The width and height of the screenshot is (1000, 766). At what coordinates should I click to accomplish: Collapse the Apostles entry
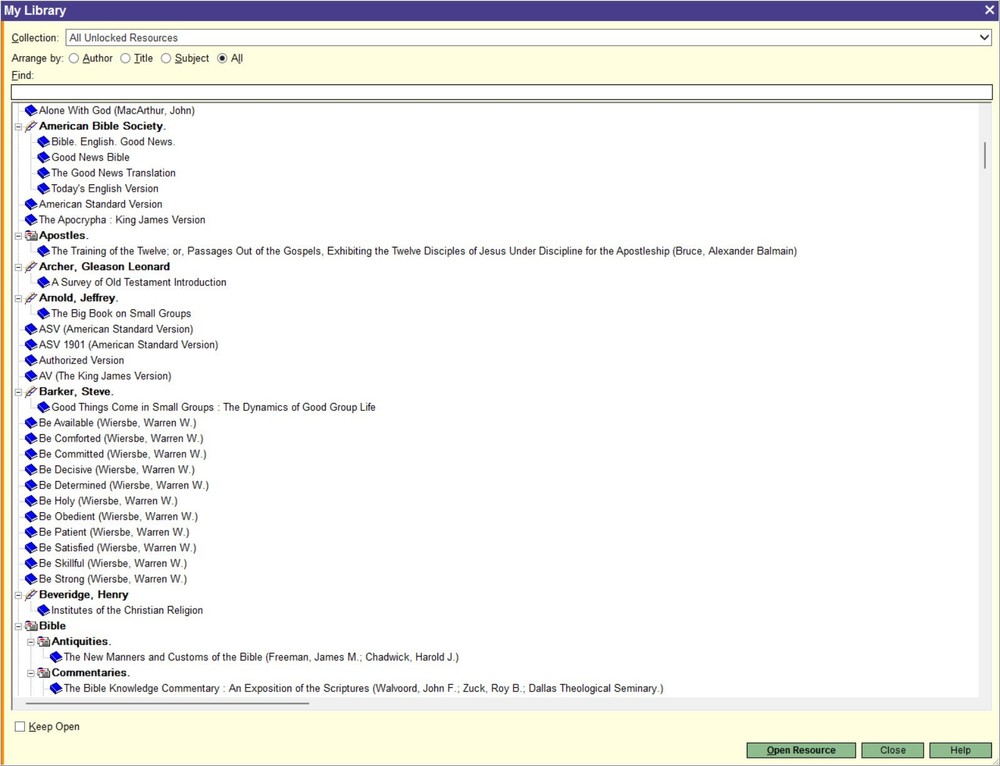tap(18, 235)
